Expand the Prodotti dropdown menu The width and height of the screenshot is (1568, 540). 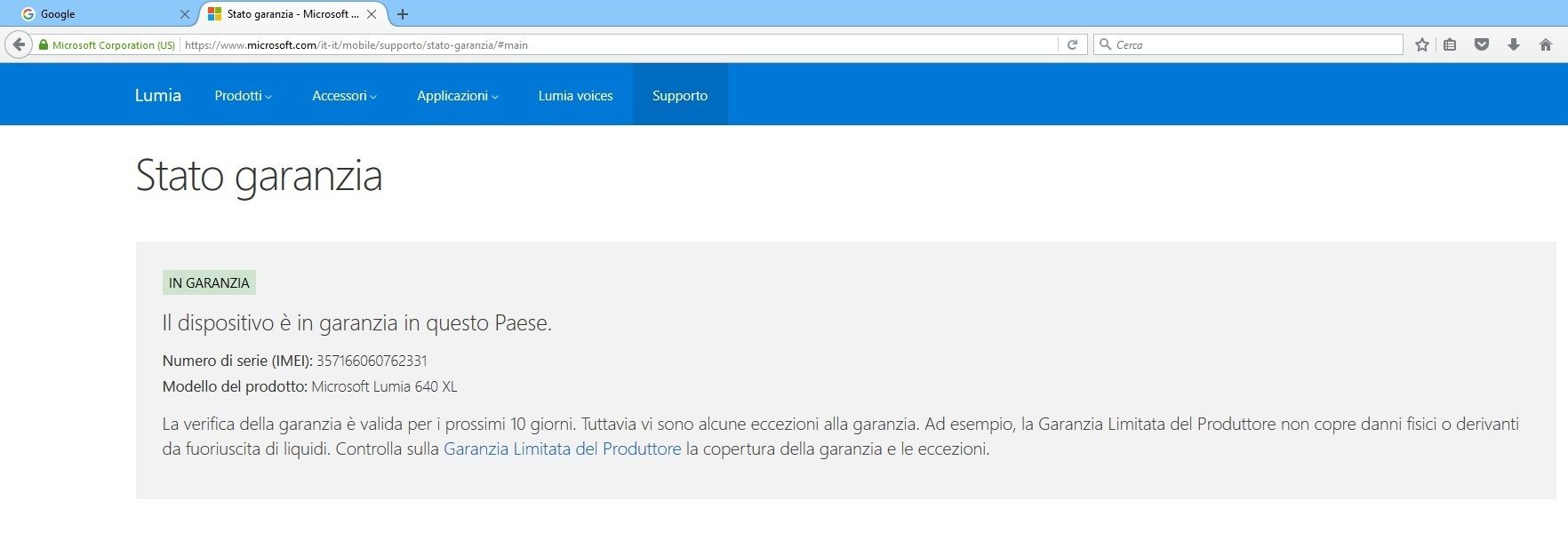coord(243,95)
